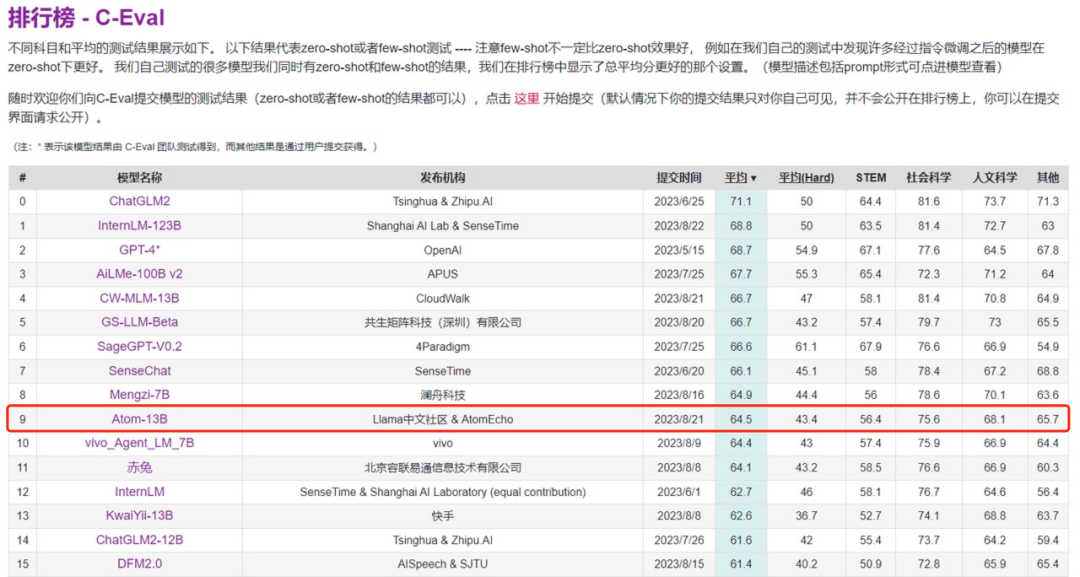Viewport: 1080px width, 577px height.
Task: Click the 提交时间 column header
Action: click(678, 178)
